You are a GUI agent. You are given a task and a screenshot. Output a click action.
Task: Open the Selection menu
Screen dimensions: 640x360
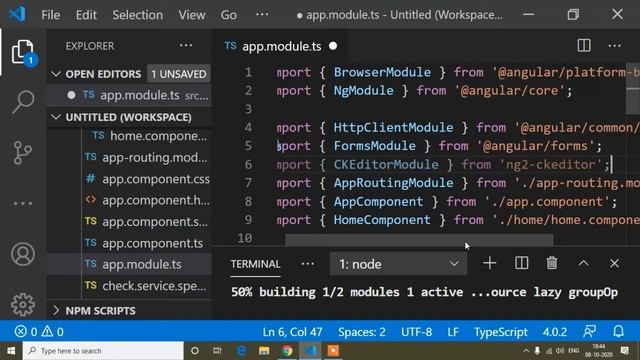click(x=138, y=15)
